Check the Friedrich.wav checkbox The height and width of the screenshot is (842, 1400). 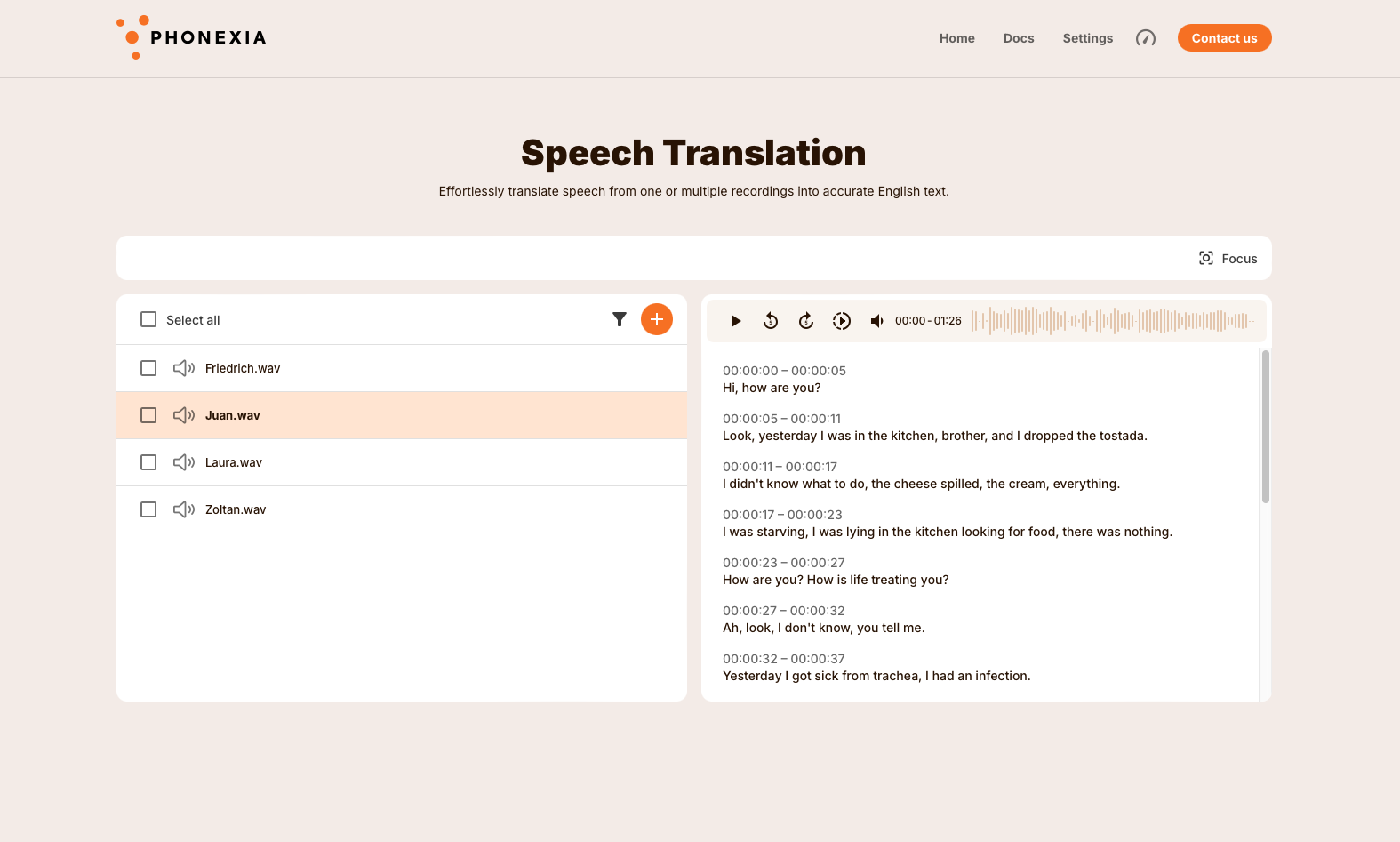coord(148,368)
